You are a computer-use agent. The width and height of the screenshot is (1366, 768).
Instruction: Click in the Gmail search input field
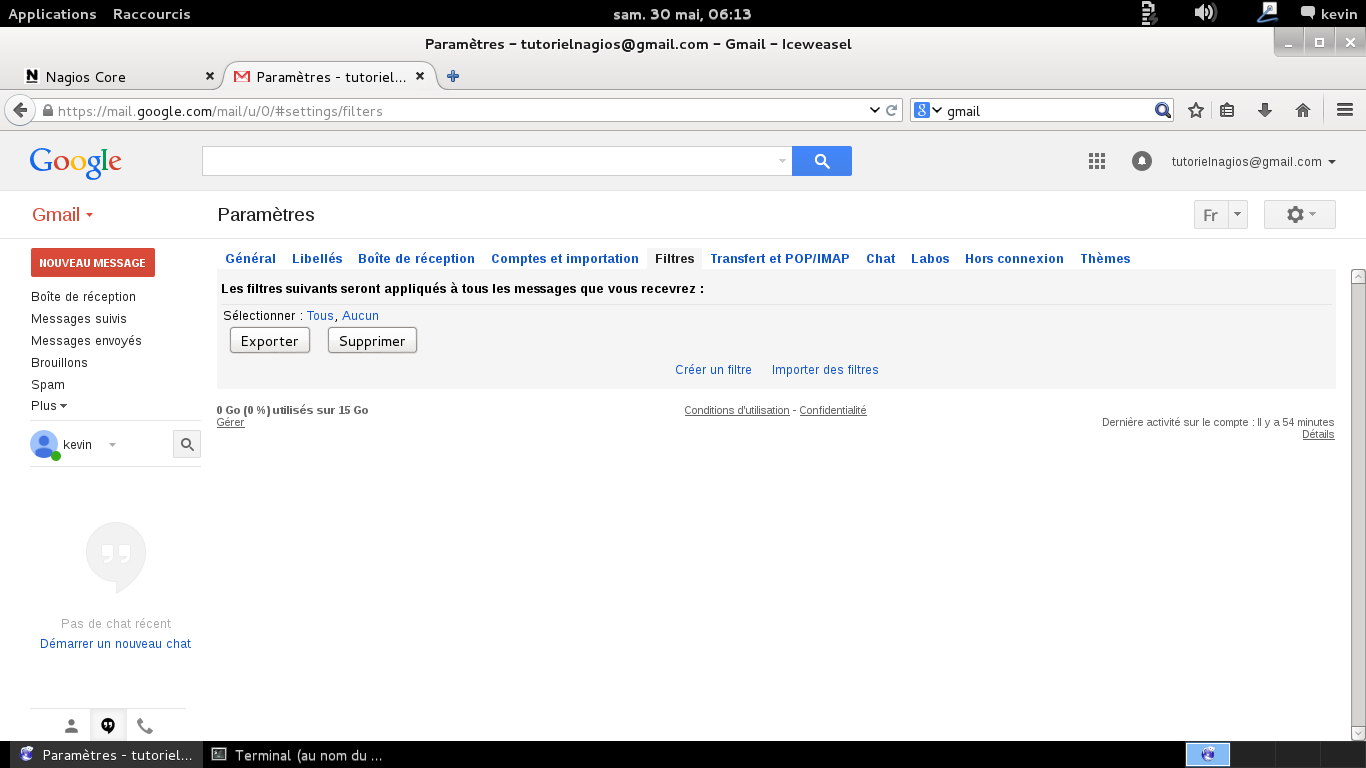[490, 161]
